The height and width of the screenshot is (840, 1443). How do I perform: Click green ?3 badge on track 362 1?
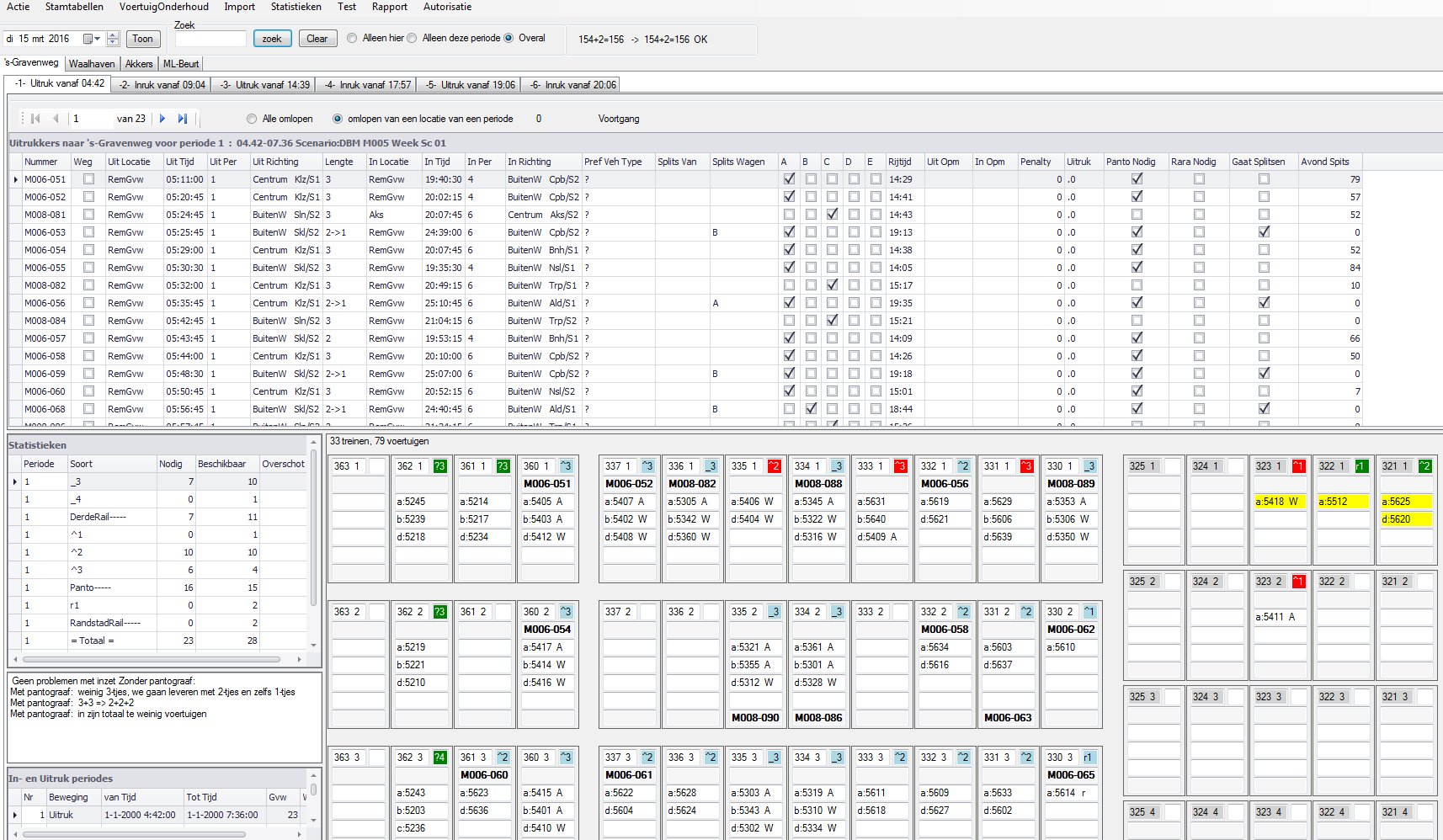click(x=439, y=466)
